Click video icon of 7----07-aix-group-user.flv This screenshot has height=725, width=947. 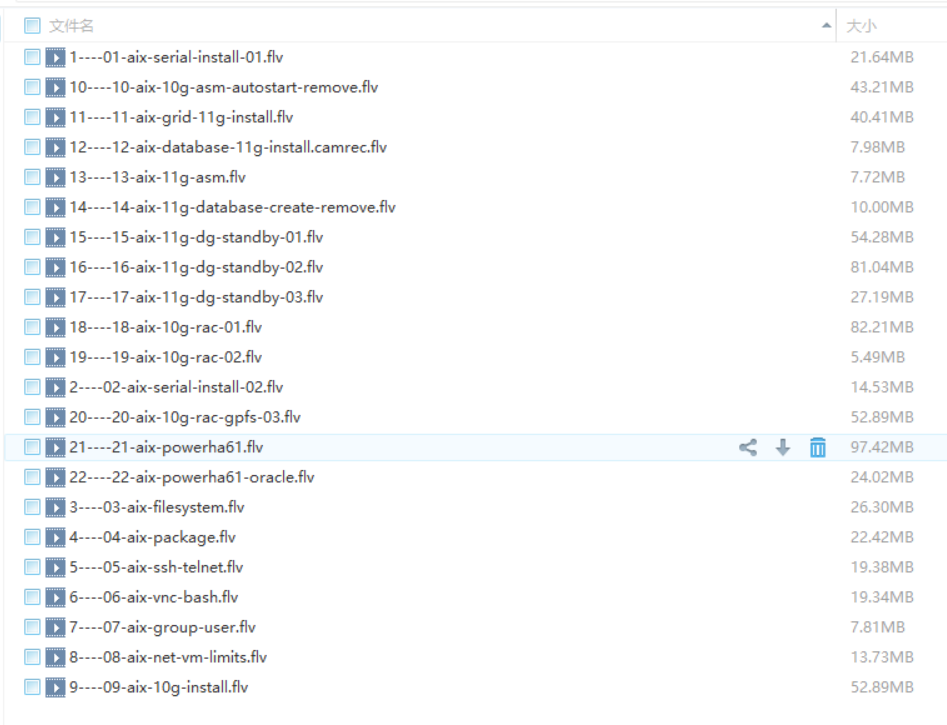(x=56, y=628)
